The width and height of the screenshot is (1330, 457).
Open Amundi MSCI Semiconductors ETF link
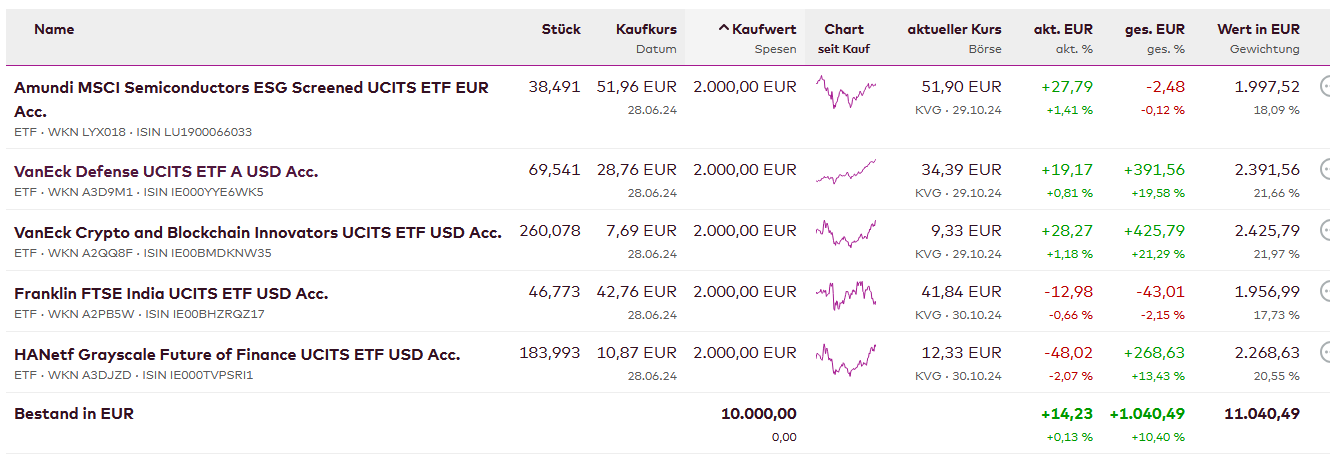251,88
